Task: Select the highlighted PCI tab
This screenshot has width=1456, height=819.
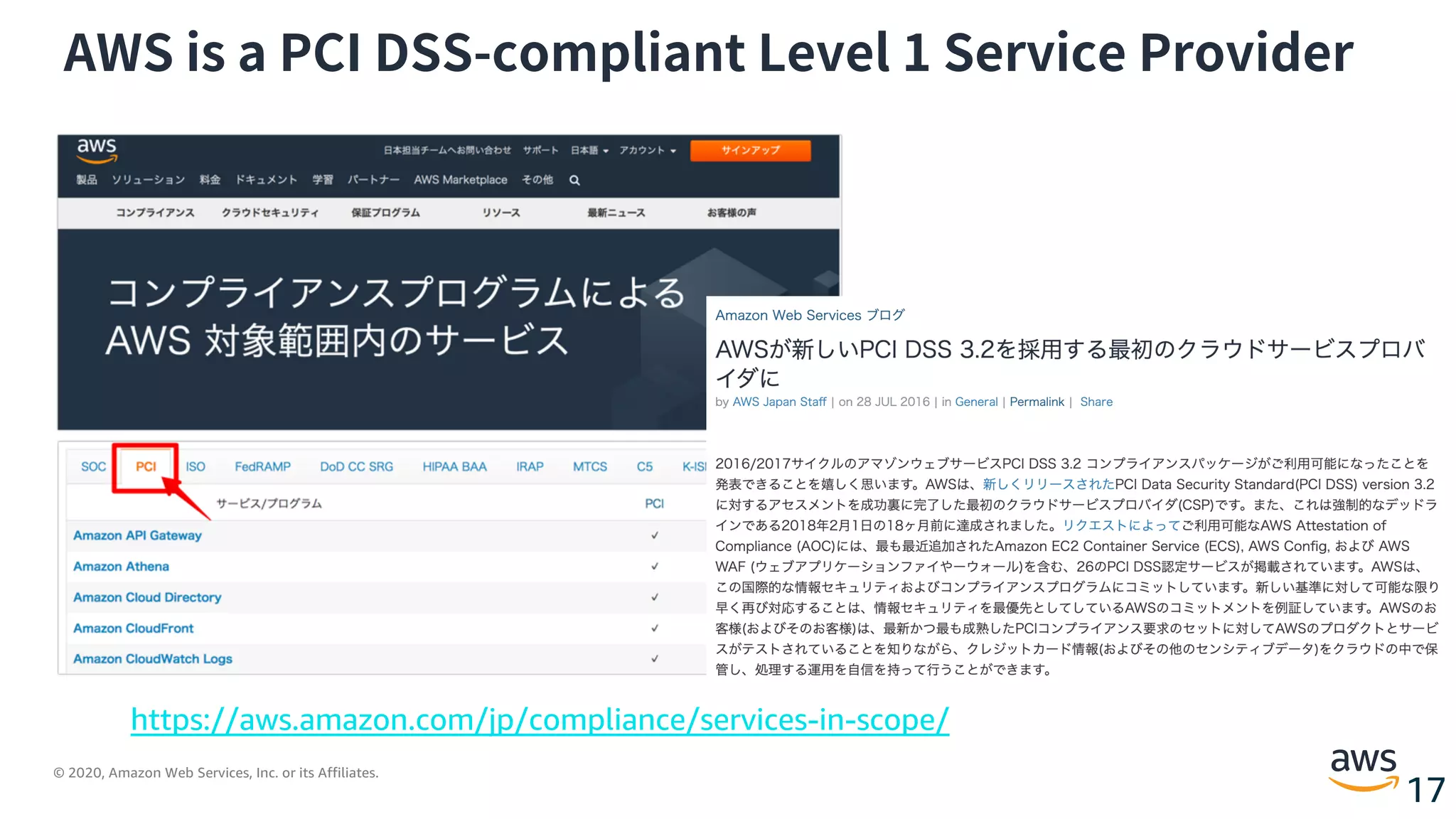Action: [146, 467]
